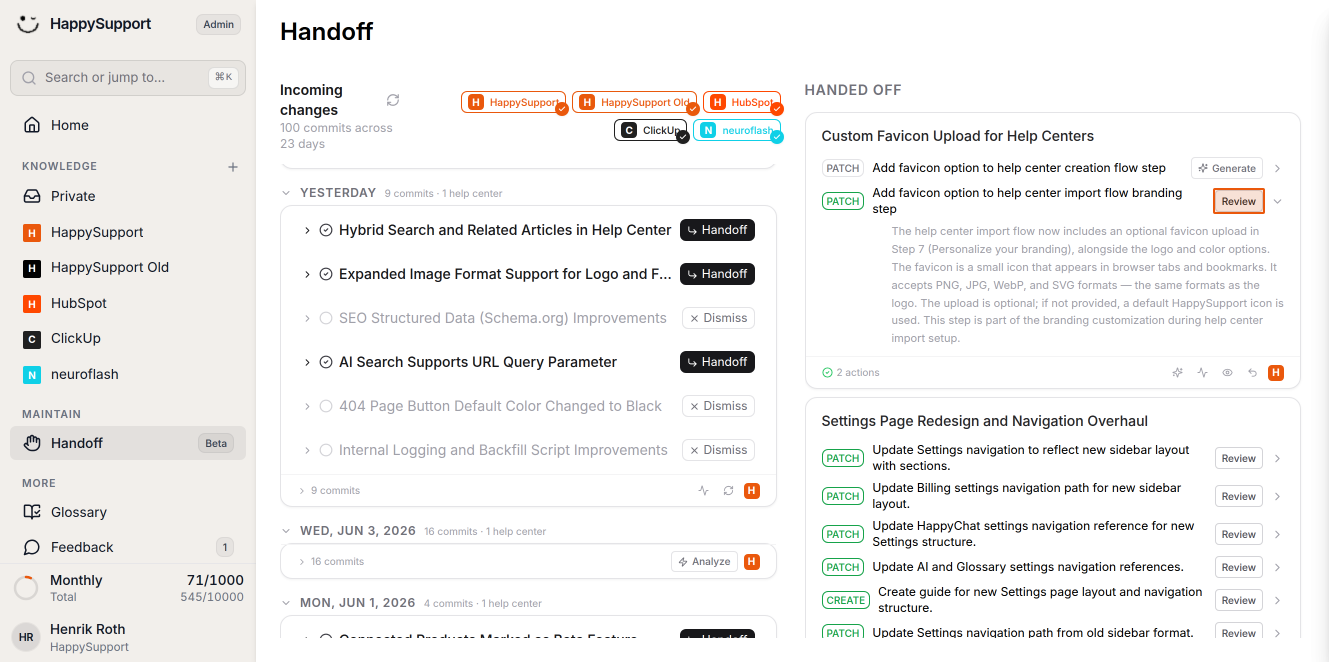1329x662 pixels.
Task: Expand the AI Search Supports URL Query item
Action: [x=307, y=362]
